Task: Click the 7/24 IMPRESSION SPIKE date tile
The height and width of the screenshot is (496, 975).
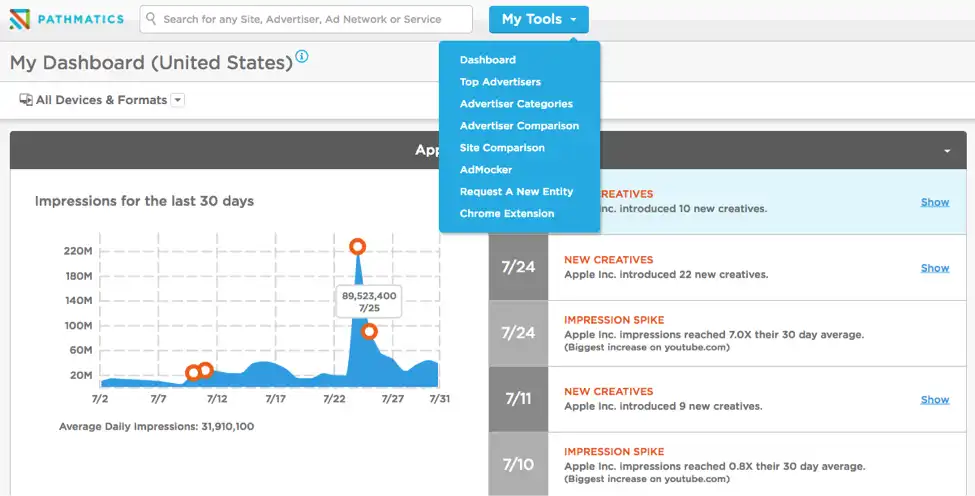Action: point(519,333)
